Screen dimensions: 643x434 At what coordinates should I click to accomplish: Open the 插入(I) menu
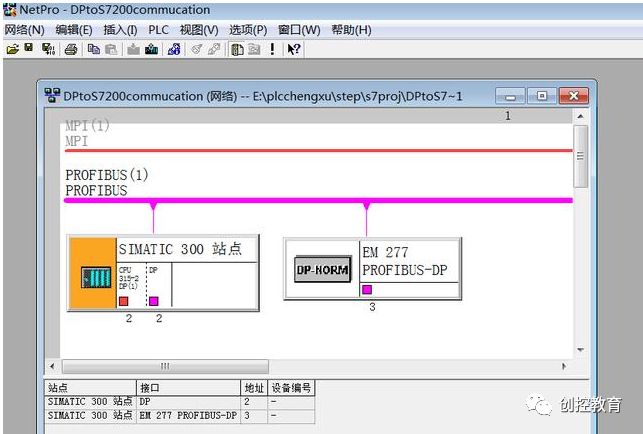(120, 30)
